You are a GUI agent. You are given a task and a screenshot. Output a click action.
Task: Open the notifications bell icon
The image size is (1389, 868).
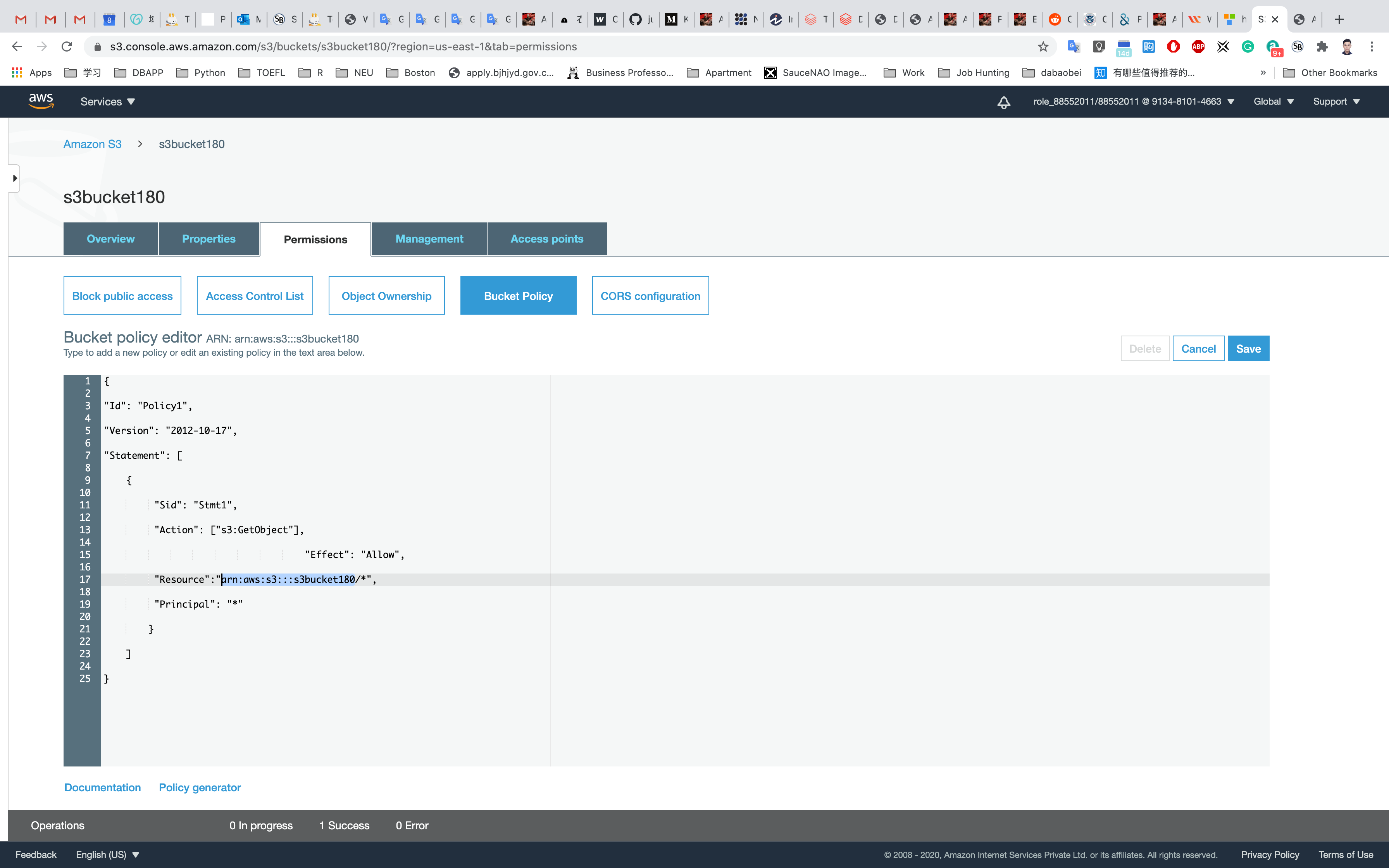(x=1003, y=102)
